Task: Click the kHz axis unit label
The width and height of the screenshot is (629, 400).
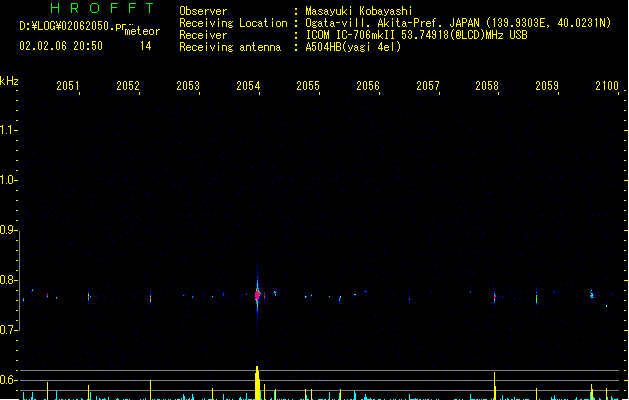Action: 9,81
